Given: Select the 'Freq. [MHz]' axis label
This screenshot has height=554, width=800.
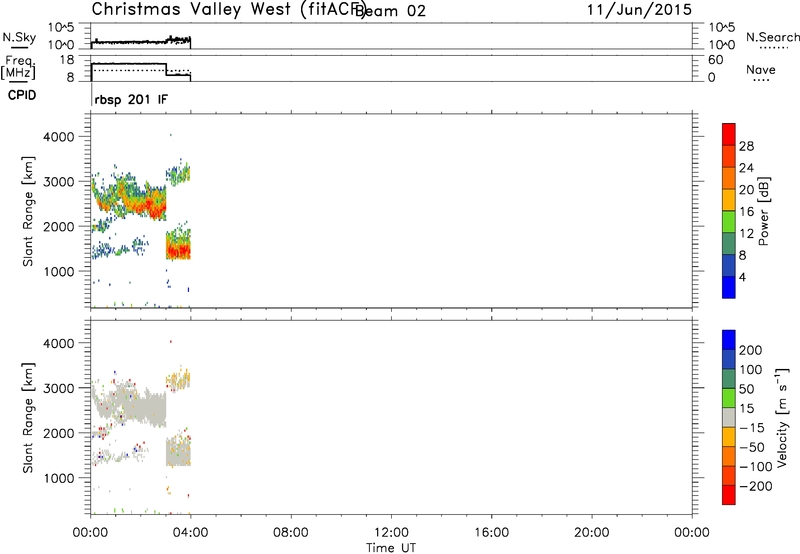Looking at the screenshot, I should (19, 68).
